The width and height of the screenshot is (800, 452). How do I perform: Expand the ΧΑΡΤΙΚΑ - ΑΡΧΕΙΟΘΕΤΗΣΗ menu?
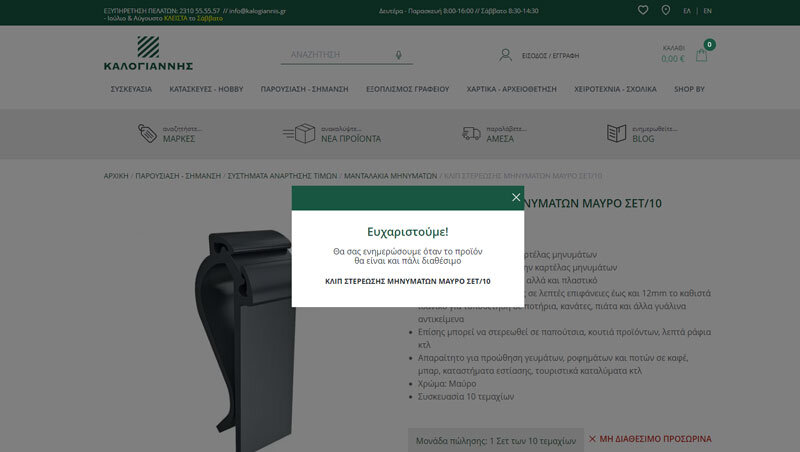click(x=511, y=89)
